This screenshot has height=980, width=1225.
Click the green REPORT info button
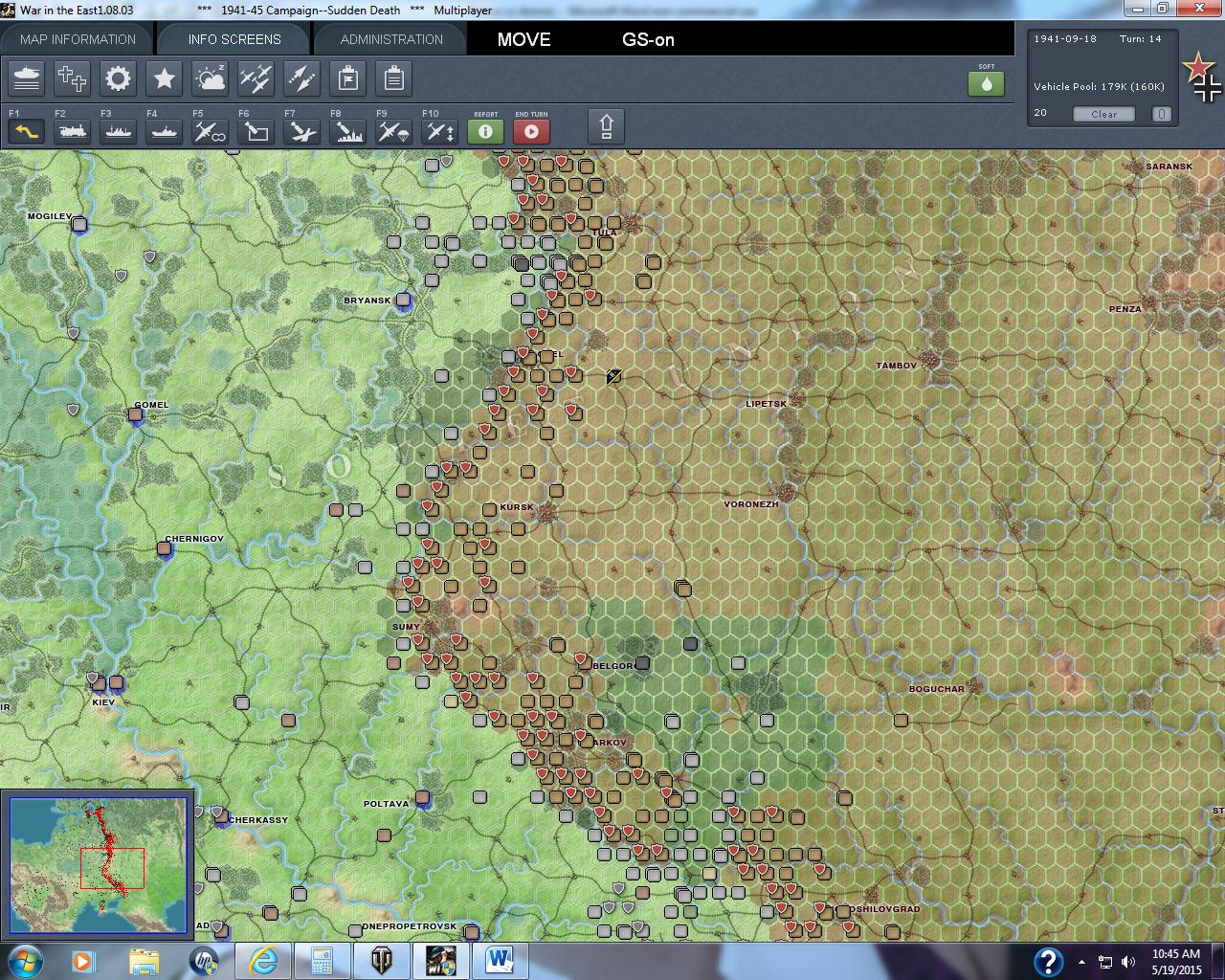(486, 131)
